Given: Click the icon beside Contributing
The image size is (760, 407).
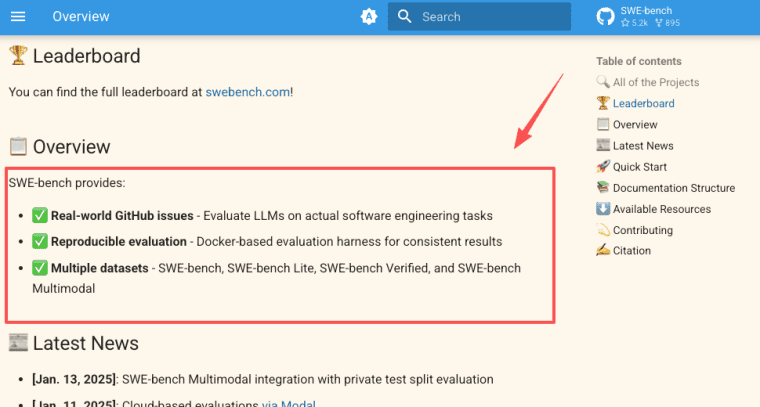Looking at the screenshot, I should [603, 230].
